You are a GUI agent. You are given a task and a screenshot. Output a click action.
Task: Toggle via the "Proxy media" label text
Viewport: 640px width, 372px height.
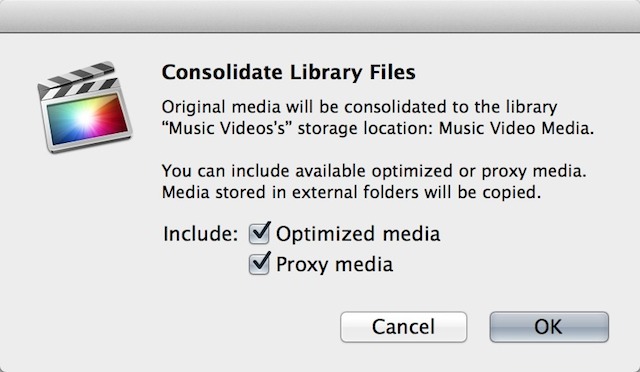[334, 264]
